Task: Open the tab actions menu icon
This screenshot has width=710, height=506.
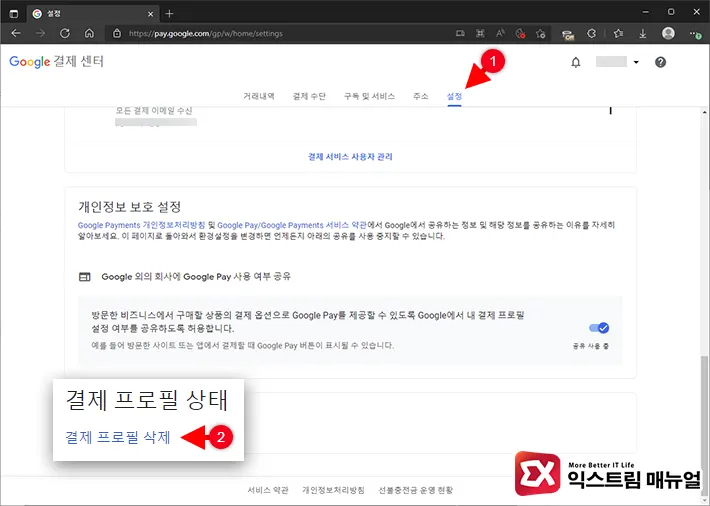Action: 14,14
